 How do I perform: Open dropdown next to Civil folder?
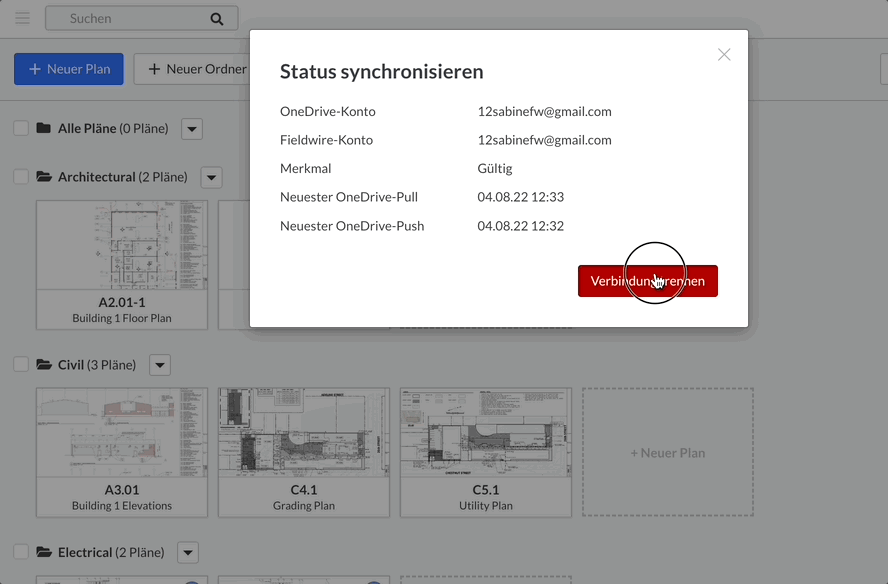pyautogui.click(x=160, y=365)
